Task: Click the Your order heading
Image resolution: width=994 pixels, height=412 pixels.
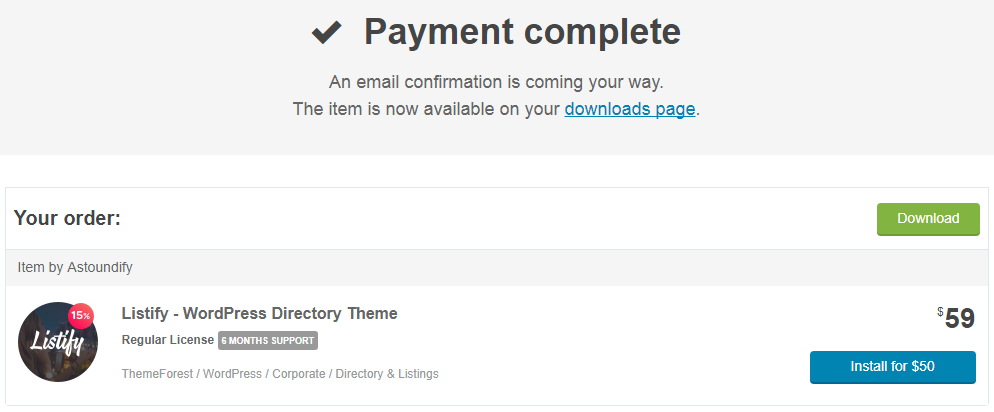Action: click(67, 218)
